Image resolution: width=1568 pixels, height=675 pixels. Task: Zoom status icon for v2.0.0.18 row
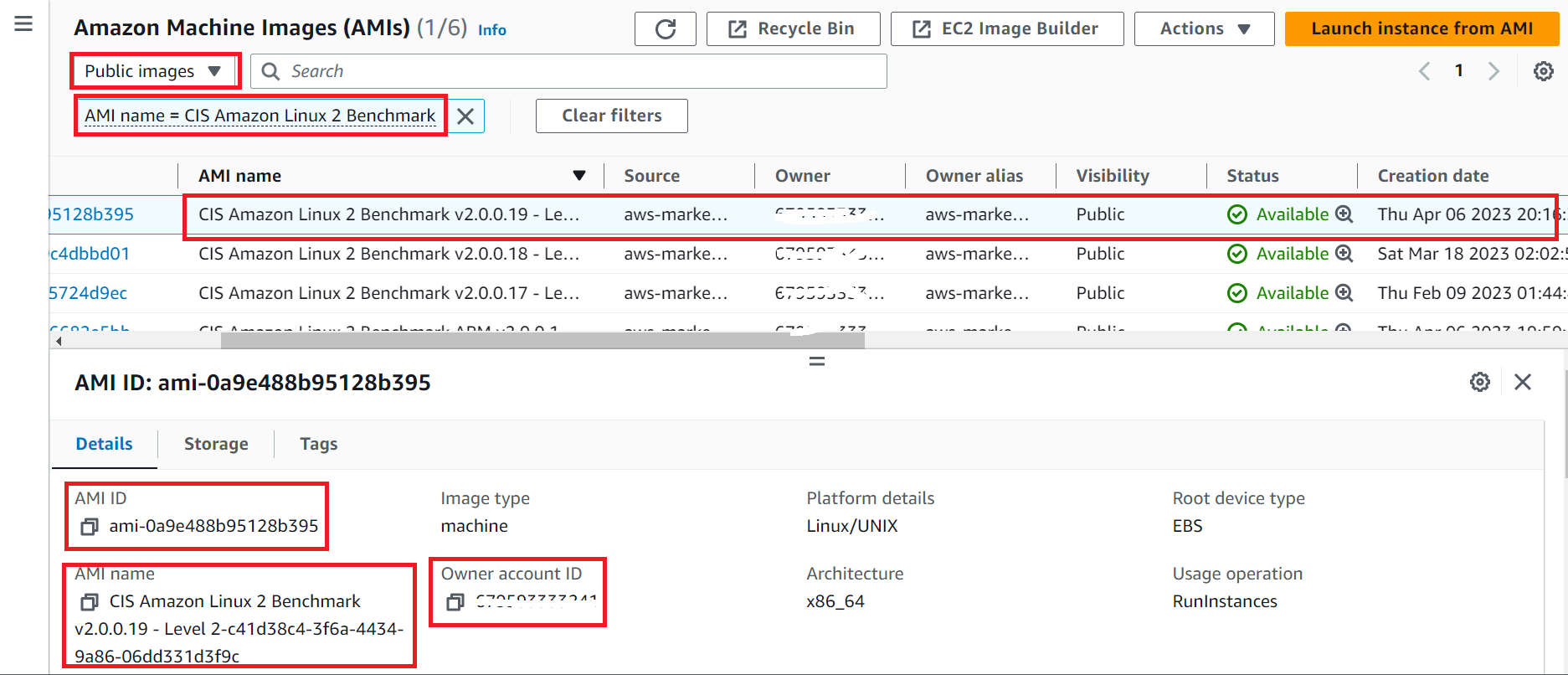click(1344, 254)
